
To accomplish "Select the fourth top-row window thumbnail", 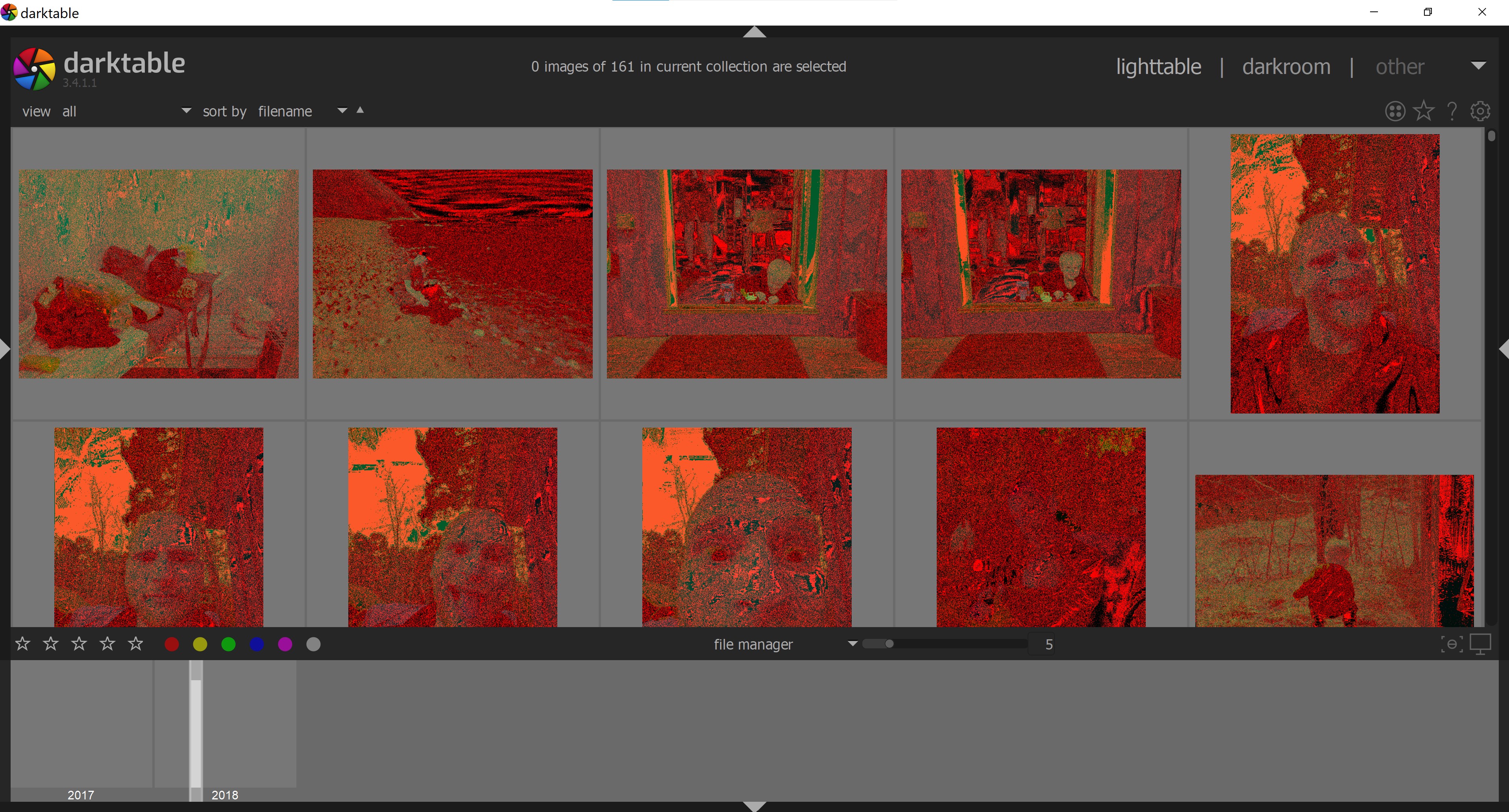I will pyautogui.click(x=1040, y=274).
